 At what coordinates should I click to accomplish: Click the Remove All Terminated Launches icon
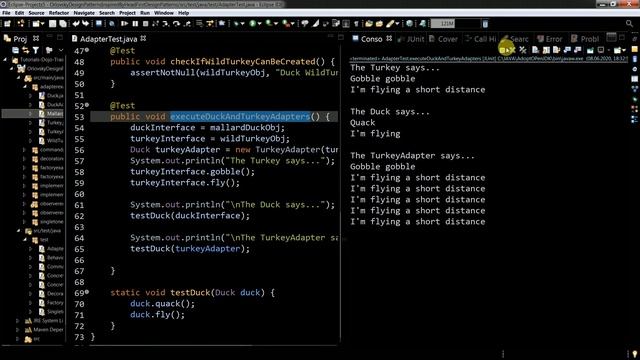pyautogui.click(x=523, y=50)
